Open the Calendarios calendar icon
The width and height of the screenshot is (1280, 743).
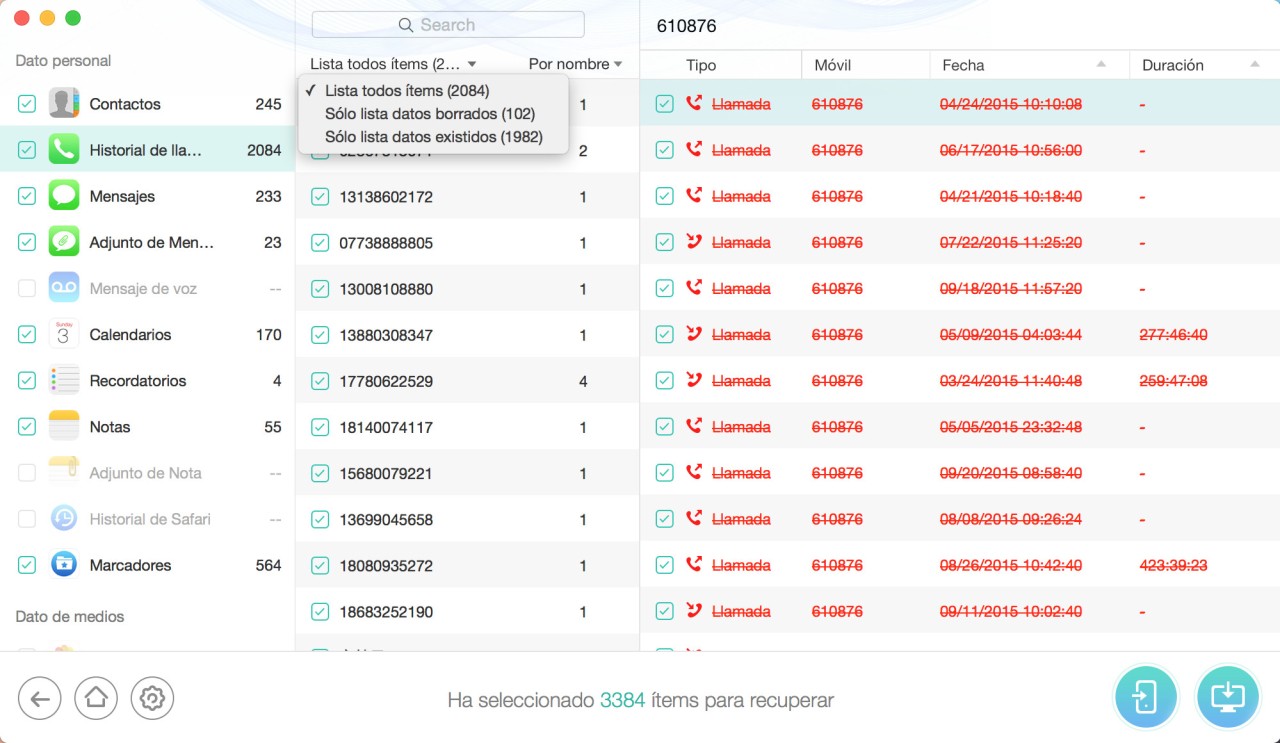click(64, 335)
